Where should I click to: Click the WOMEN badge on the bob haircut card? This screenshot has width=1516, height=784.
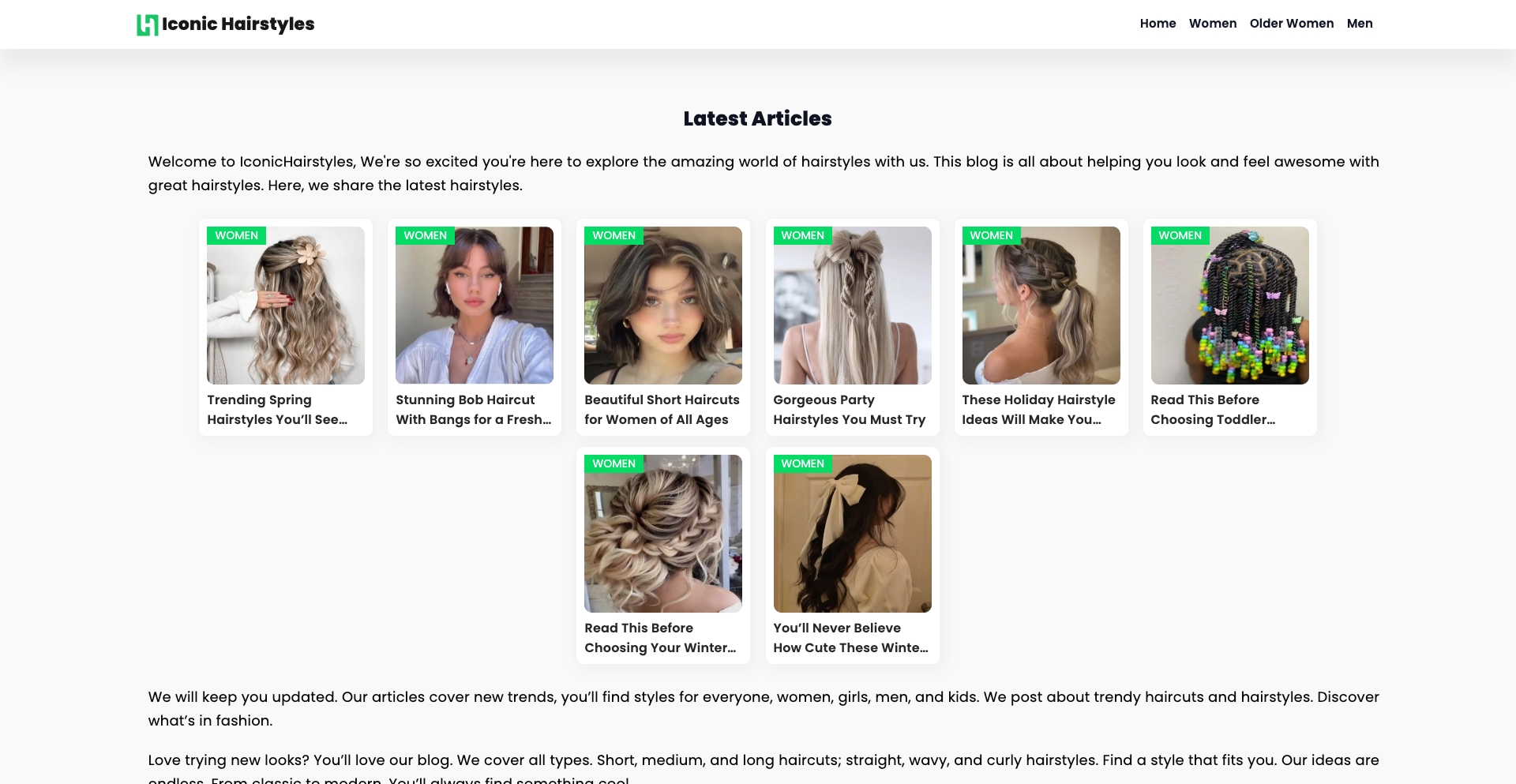pos(425,235)
